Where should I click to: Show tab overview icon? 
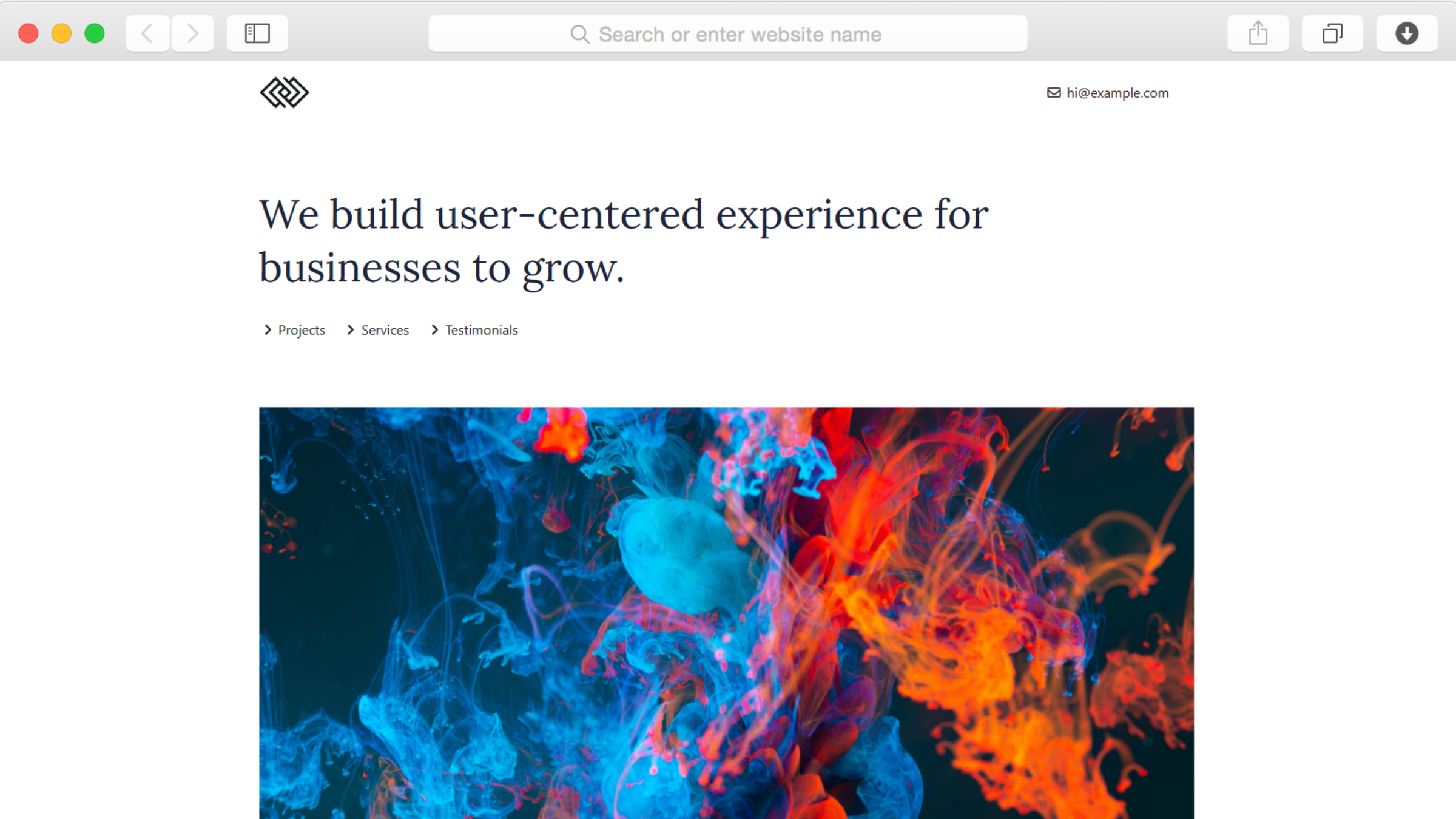(1332, 33)
